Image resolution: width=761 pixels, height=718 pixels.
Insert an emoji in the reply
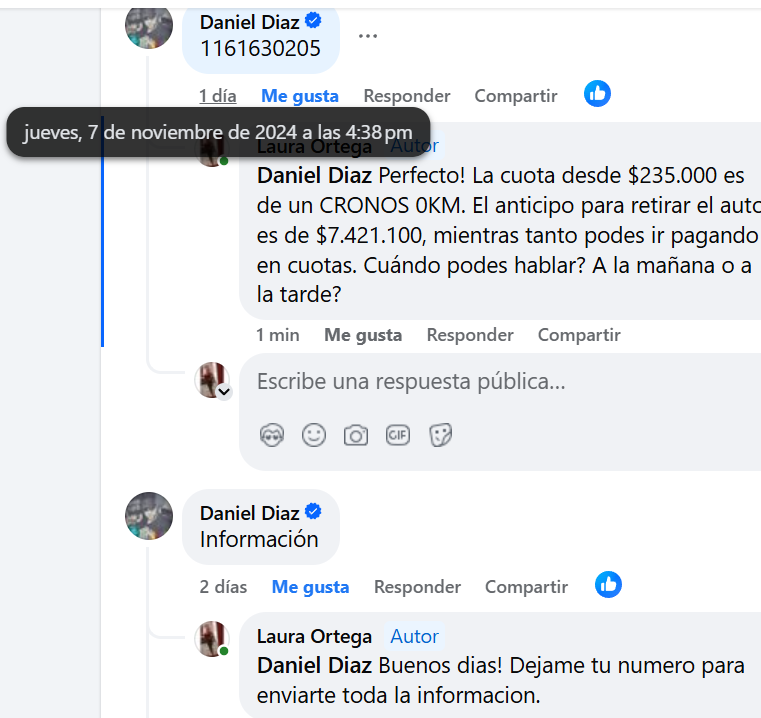click(314, 435)
